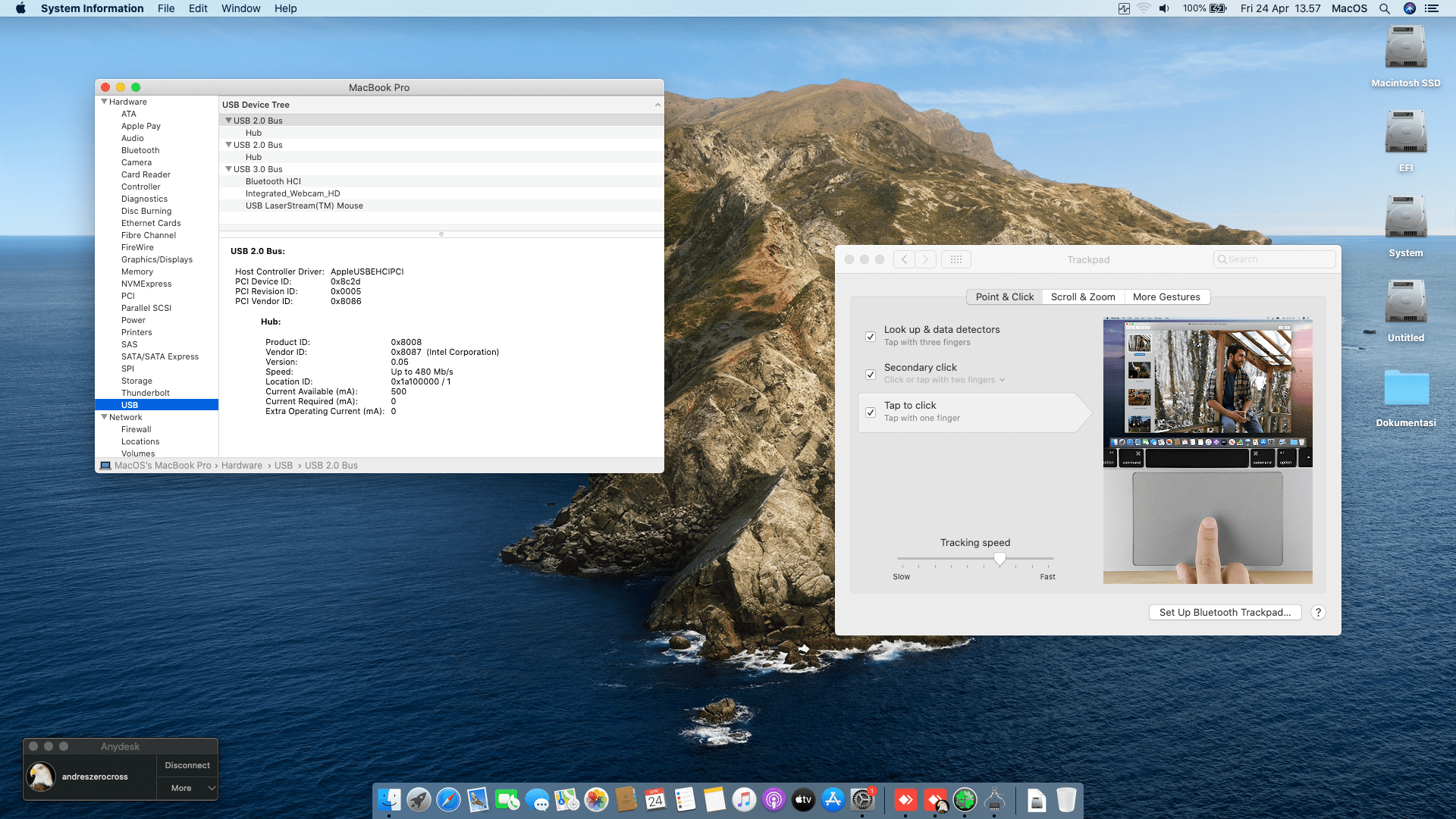Click the Trackpad help question mark
This screenshot has height=819, width=1456.
1318,613
